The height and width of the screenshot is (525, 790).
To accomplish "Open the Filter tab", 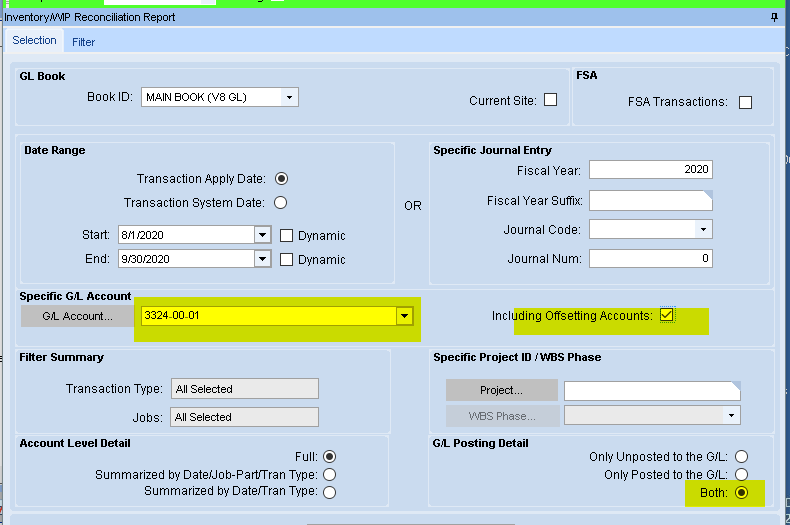I will [x=83, y=42].
